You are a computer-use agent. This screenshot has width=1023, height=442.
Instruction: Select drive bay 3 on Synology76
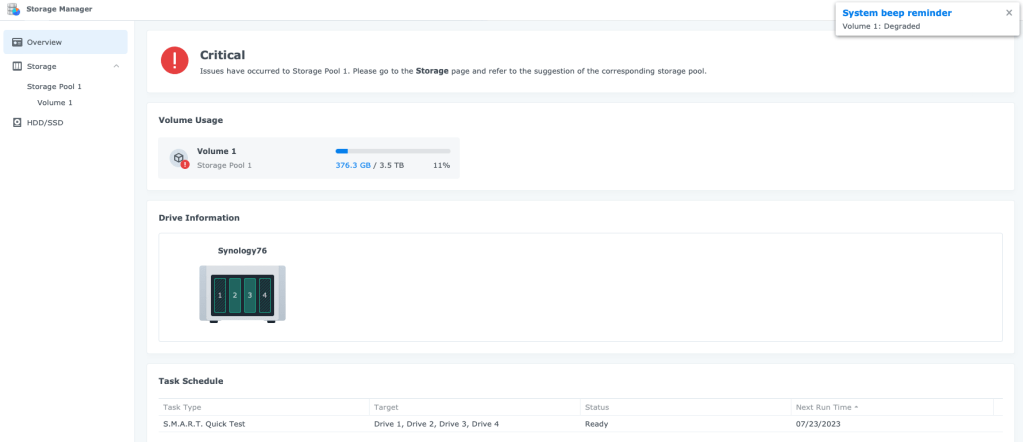coord(250,296)
